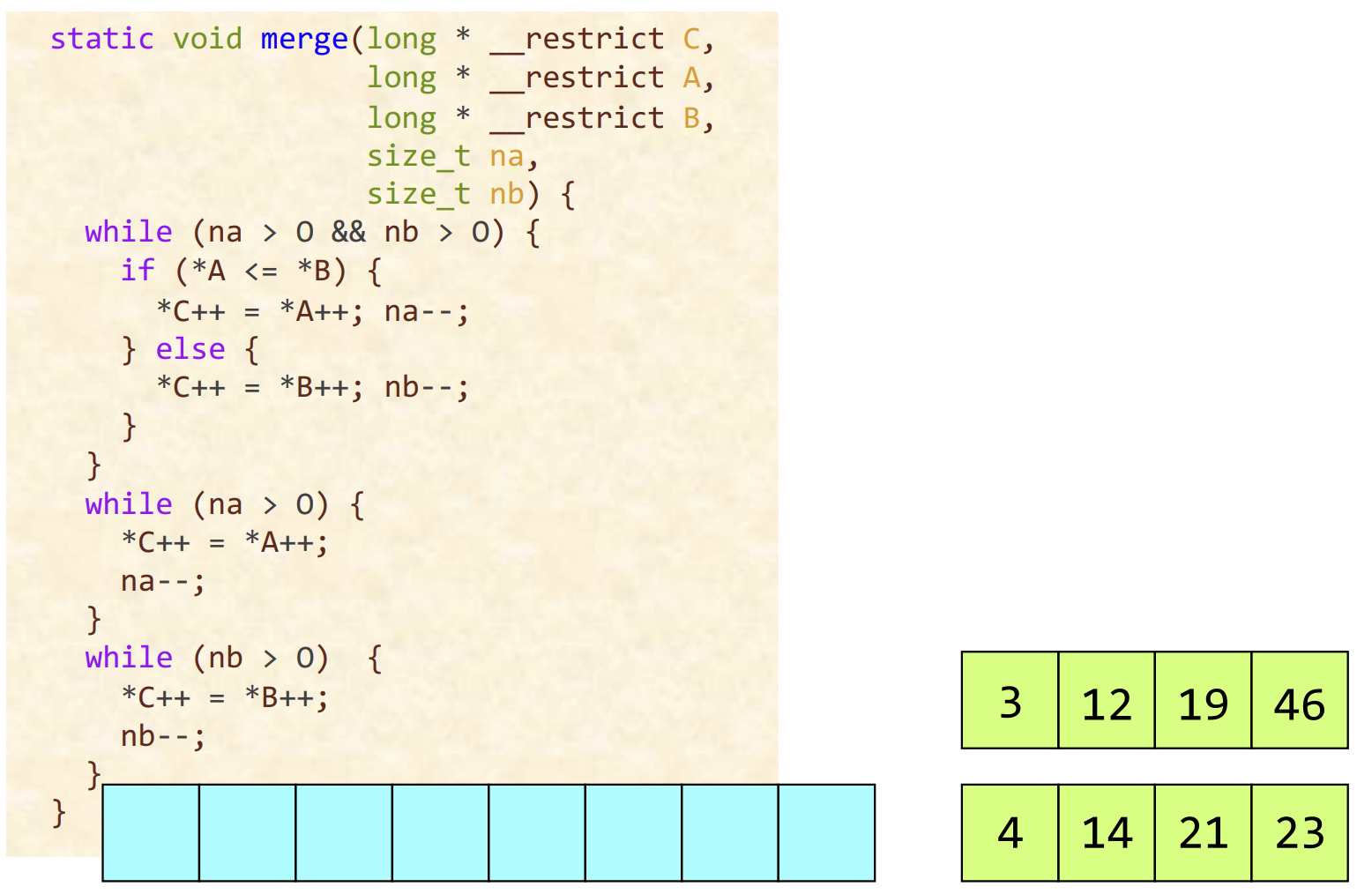This screenshot has width=1372, height=894.
Task: Click the array cell containing 12
Action: [1107, 700]
